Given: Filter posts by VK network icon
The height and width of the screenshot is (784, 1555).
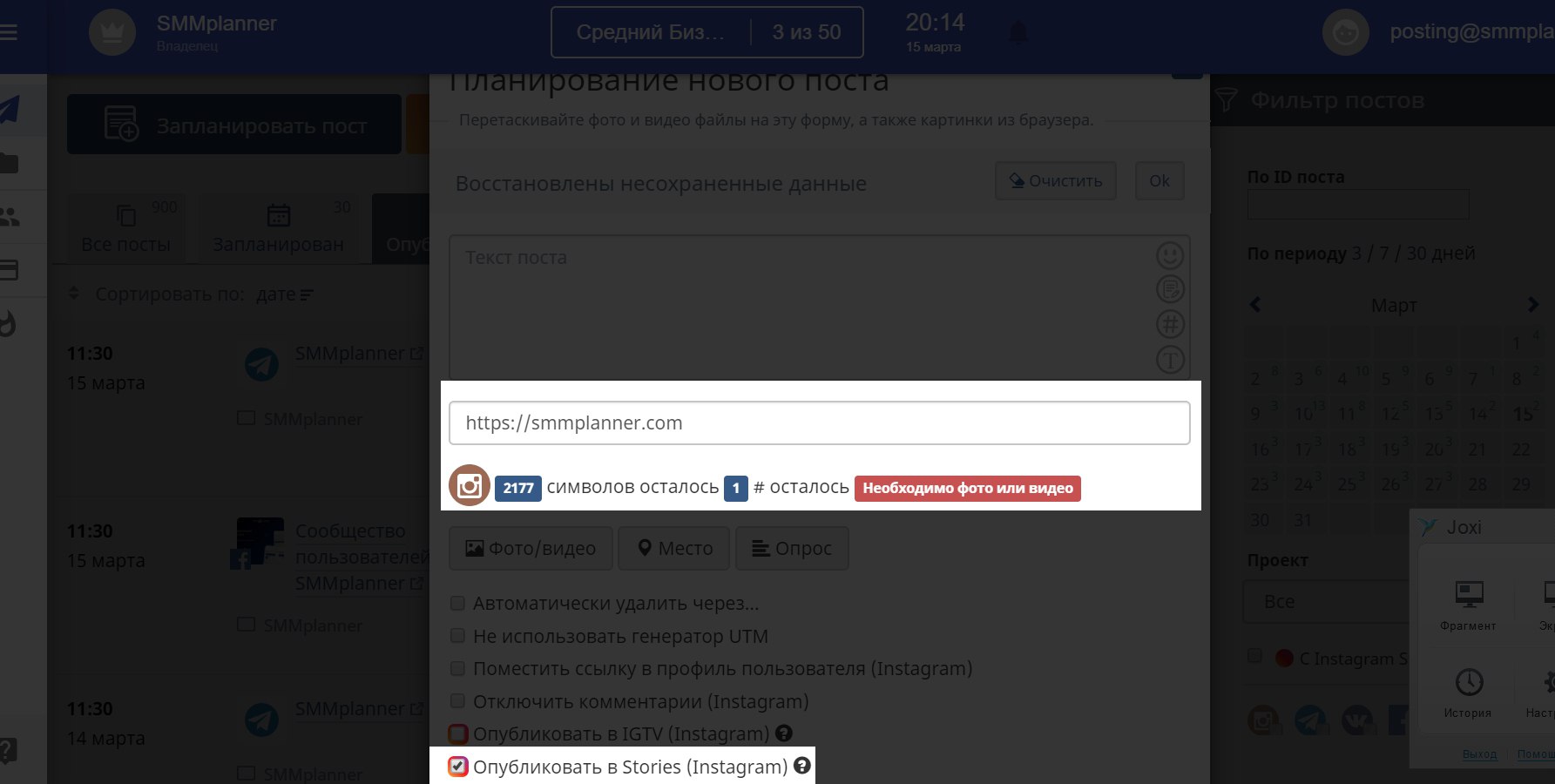Looking at the screenshot, I should pos(1358,720).
